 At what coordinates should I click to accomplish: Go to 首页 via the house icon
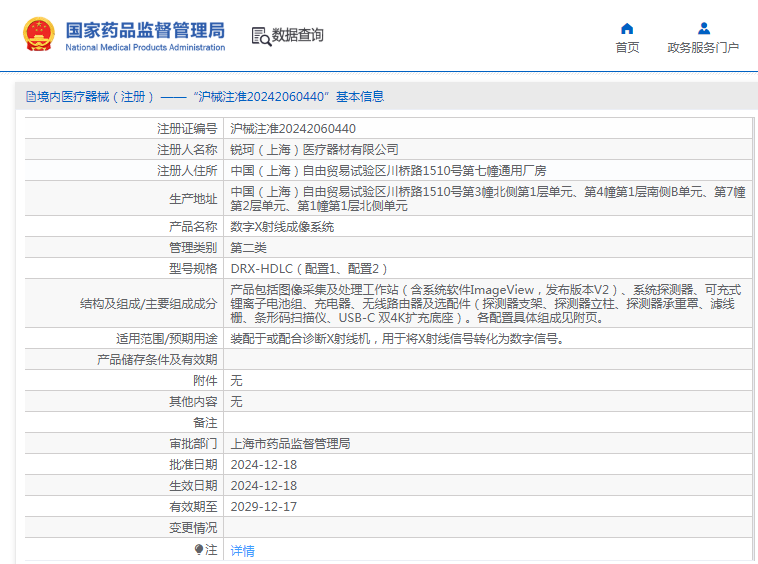(x=627, y=29)
